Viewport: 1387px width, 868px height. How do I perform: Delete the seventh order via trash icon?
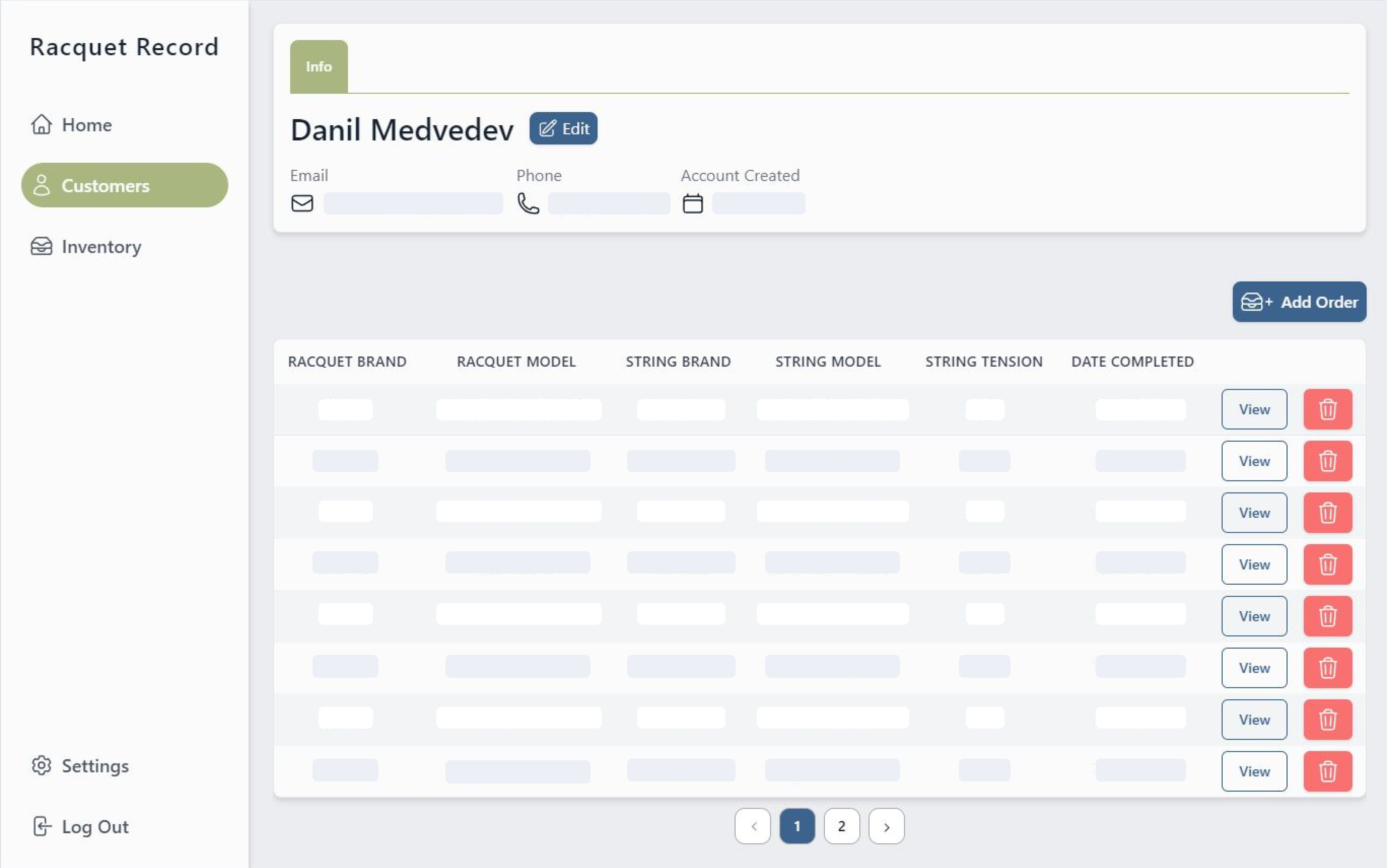click(x=1328, y=719)
